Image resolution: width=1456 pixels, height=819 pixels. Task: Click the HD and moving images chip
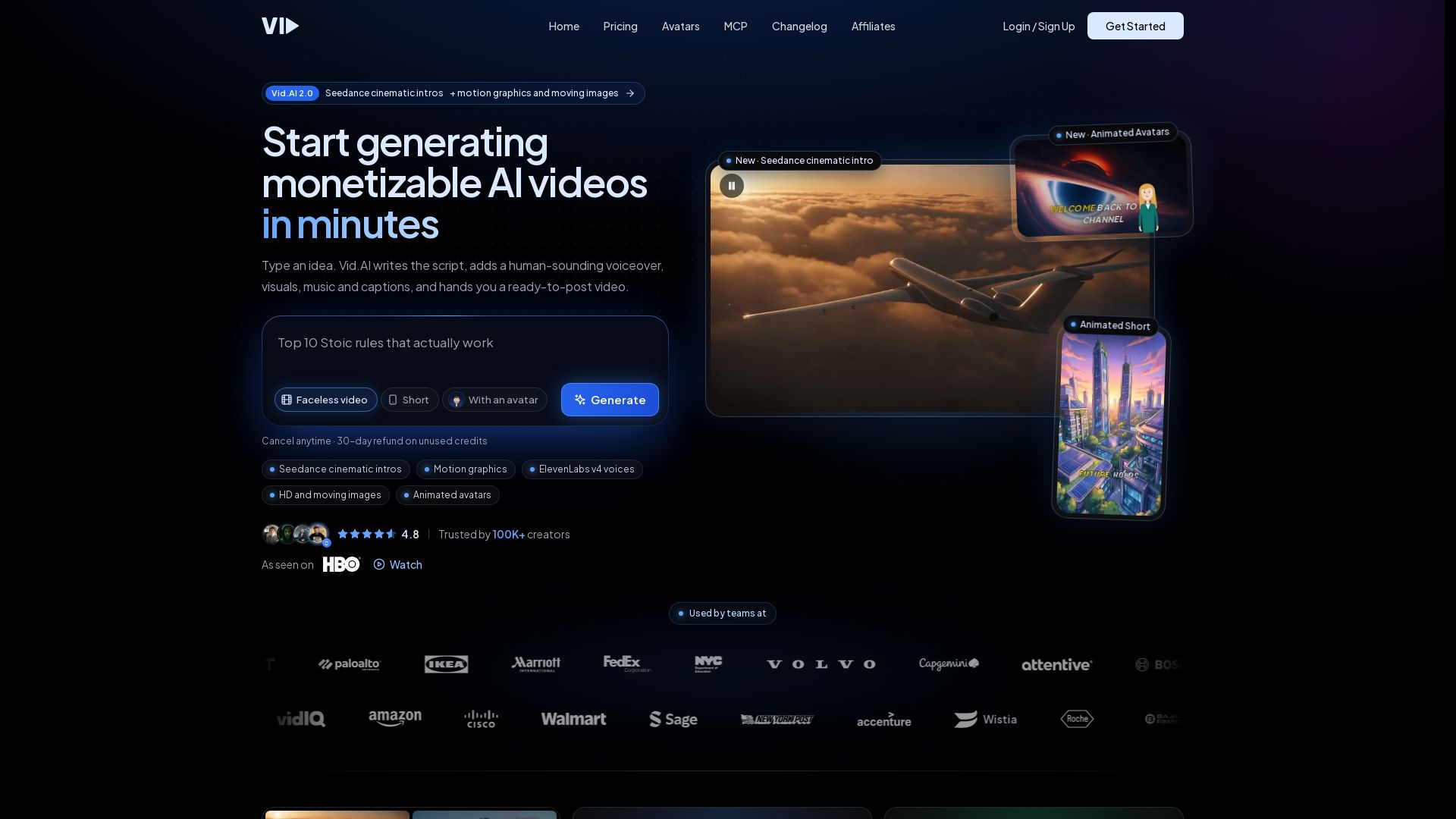pyautogui.click(x=326, y=495)
